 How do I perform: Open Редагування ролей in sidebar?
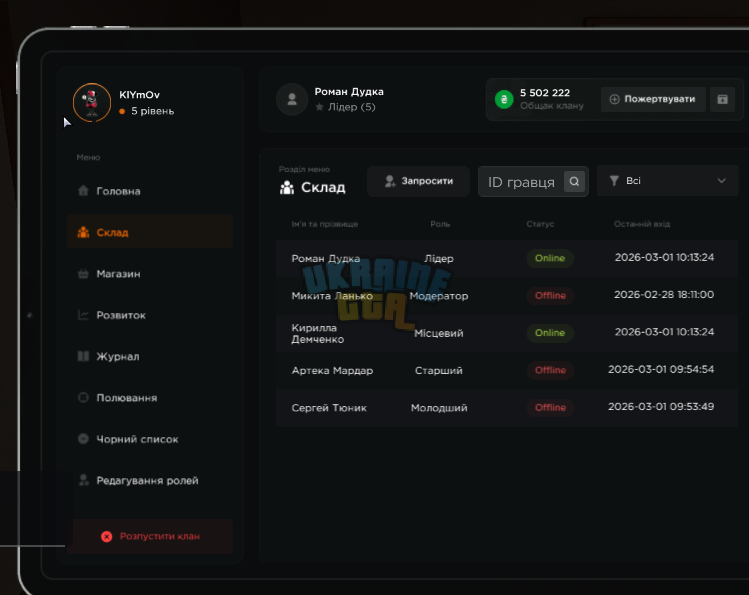(150, 480)
